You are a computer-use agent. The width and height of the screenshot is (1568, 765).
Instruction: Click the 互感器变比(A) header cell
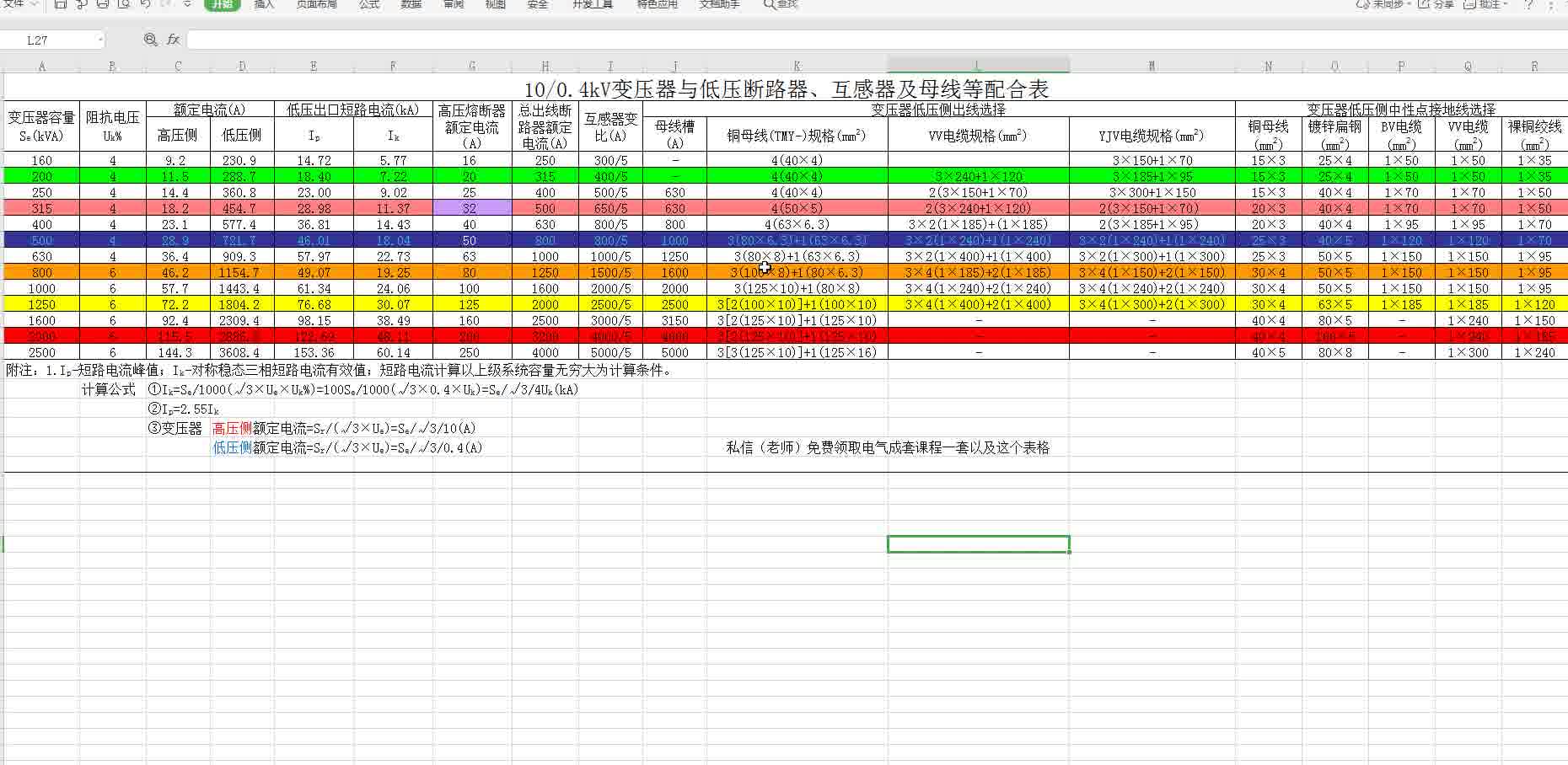610,126
